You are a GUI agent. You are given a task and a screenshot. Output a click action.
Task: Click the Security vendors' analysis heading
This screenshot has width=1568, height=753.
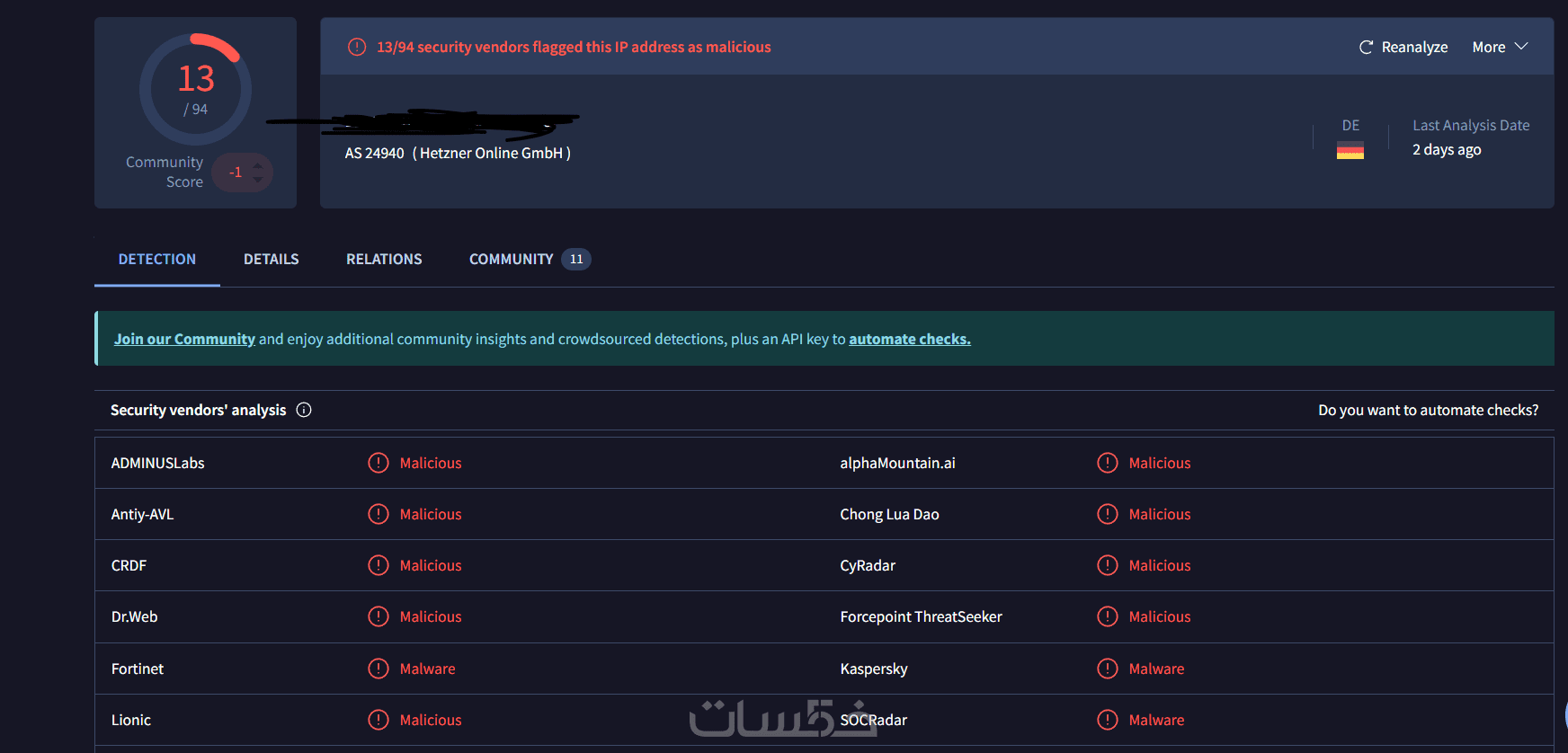coord(199,410)
